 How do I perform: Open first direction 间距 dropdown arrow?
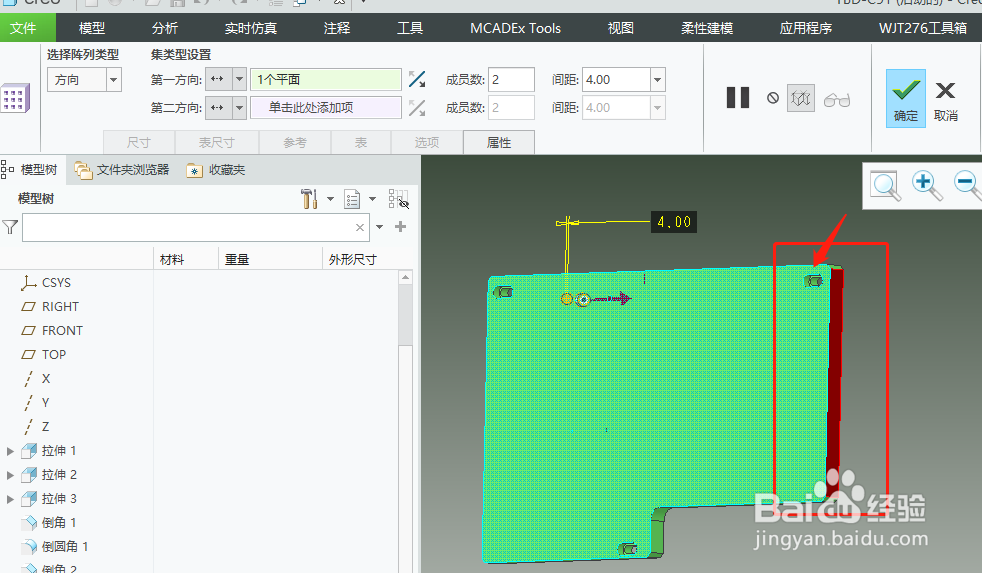tap(658, 80)
